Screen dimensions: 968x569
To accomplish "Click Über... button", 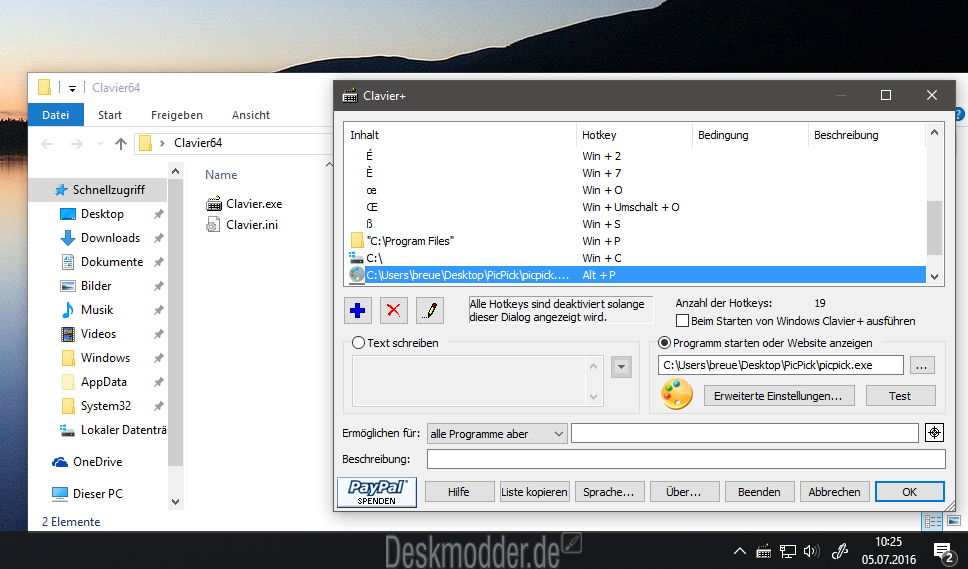I will 683,492.
